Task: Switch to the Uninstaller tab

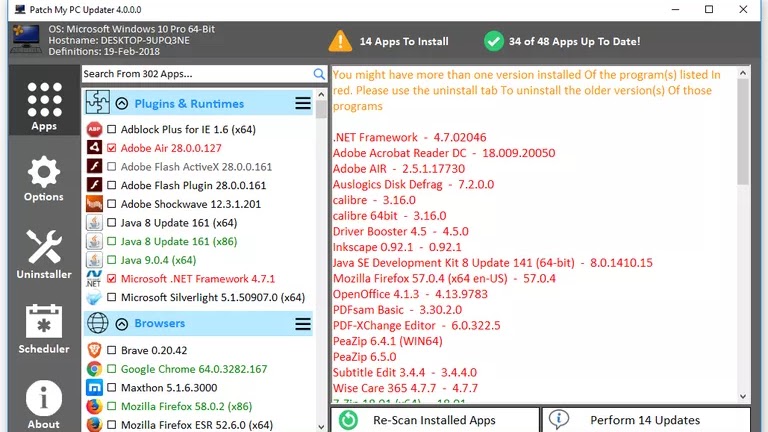Action: tap(44, 254)
